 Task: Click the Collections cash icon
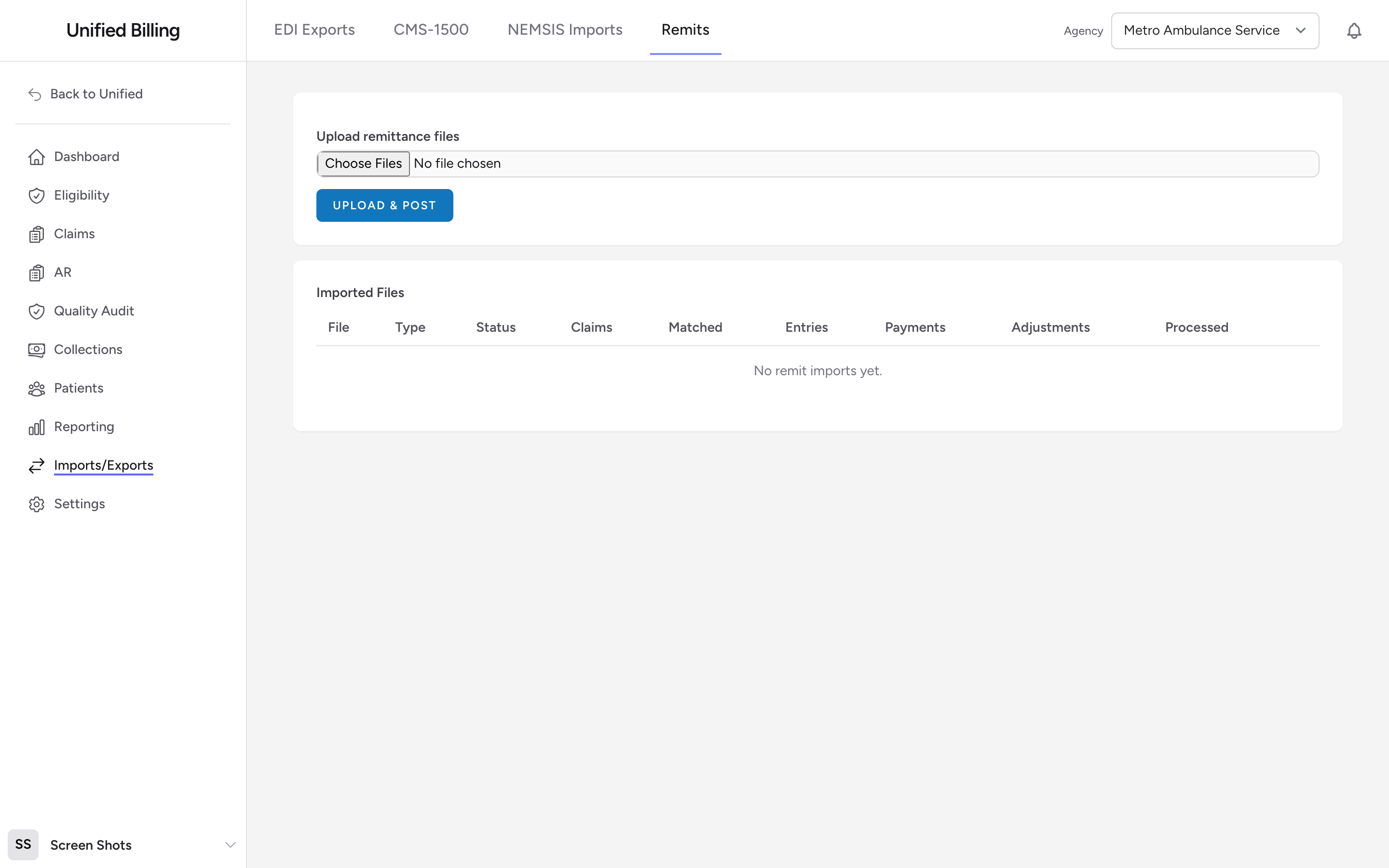click(x=37, y=350)
